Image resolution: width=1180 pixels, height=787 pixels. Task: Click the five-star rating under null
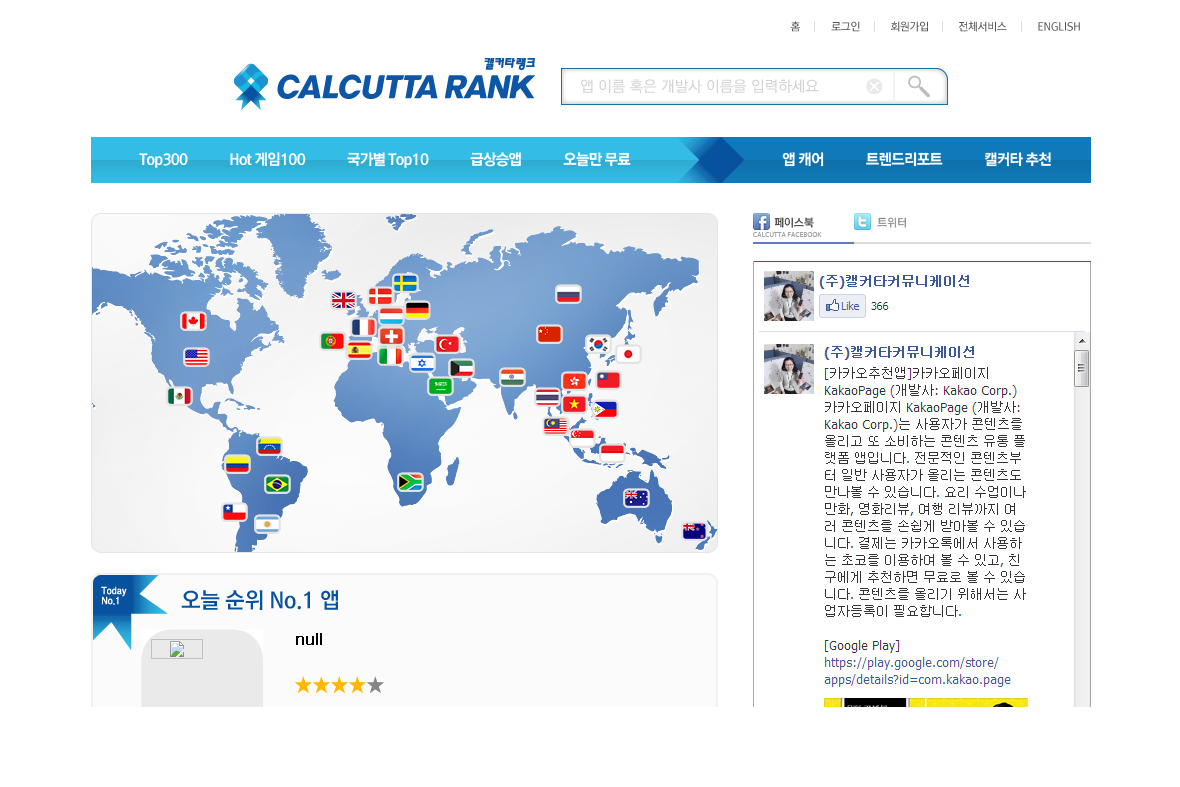pos(339,685)
